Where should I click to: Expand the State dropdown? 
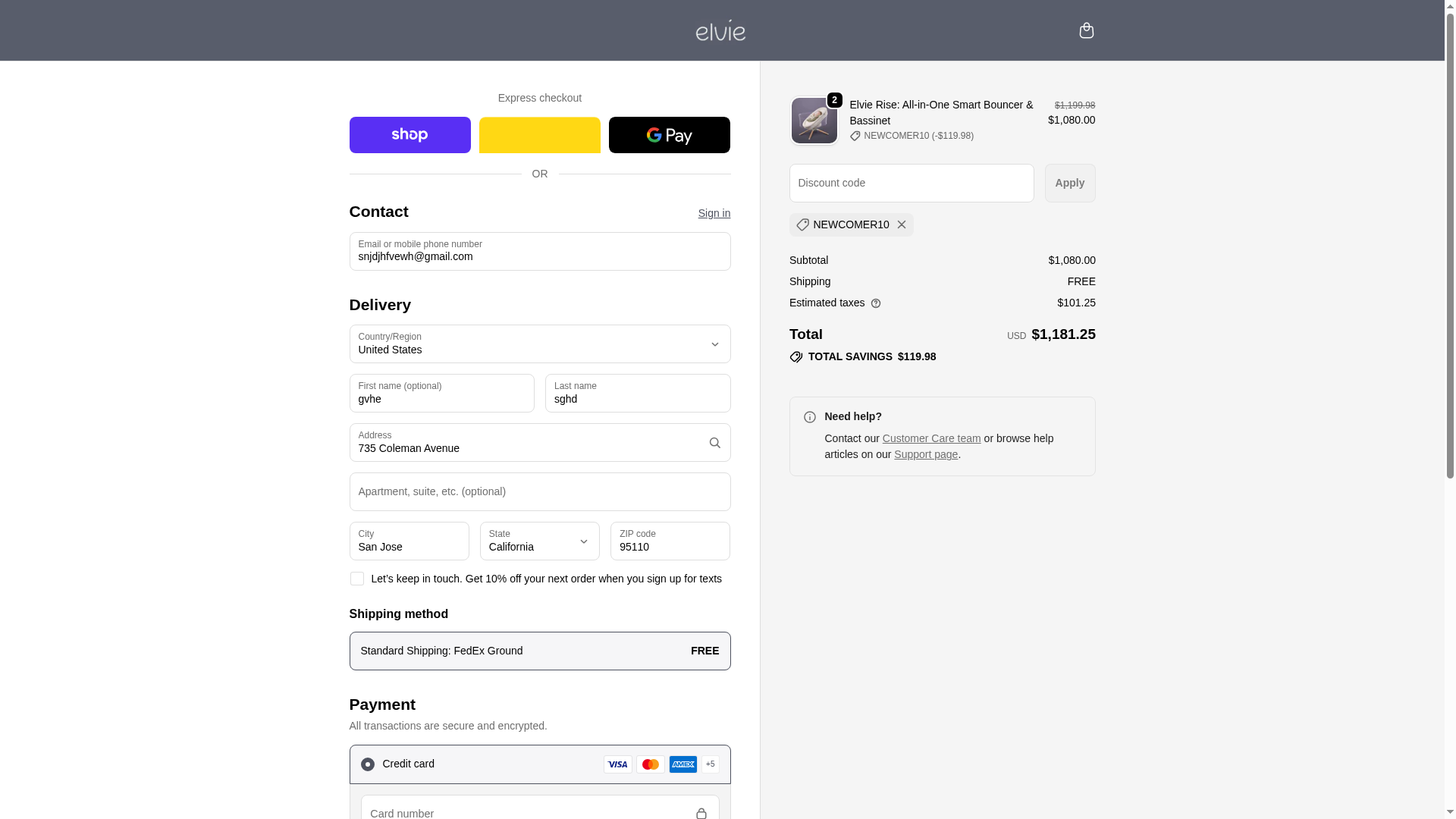tap(539, 541)
